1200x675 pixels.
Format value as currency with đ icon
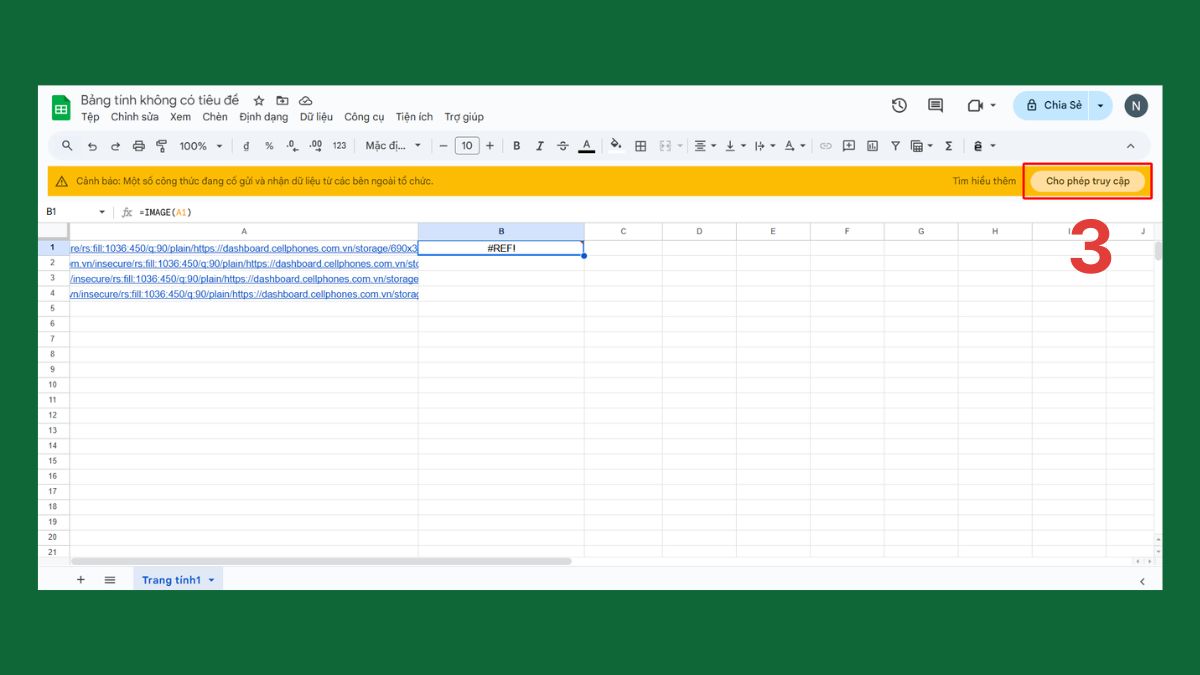pos(245,145)
